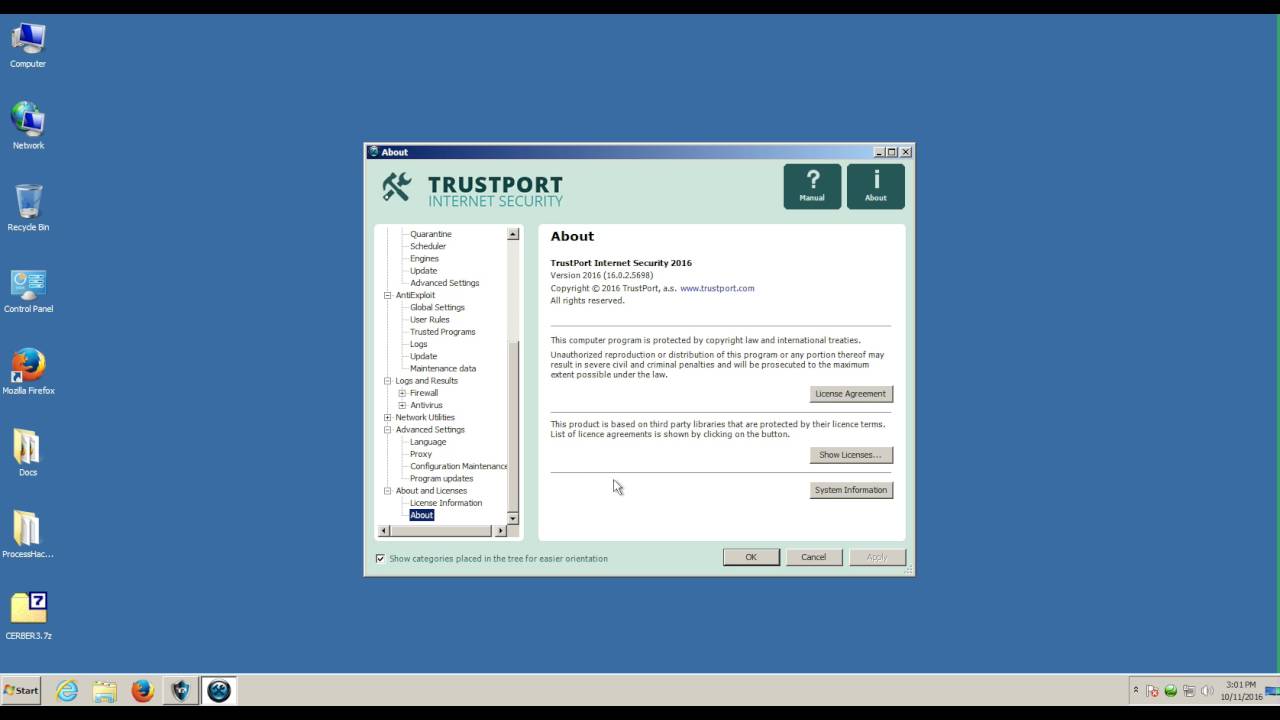1280x720 pixels.
Task: Click the taskbar clock
Action: [1241, 691]
